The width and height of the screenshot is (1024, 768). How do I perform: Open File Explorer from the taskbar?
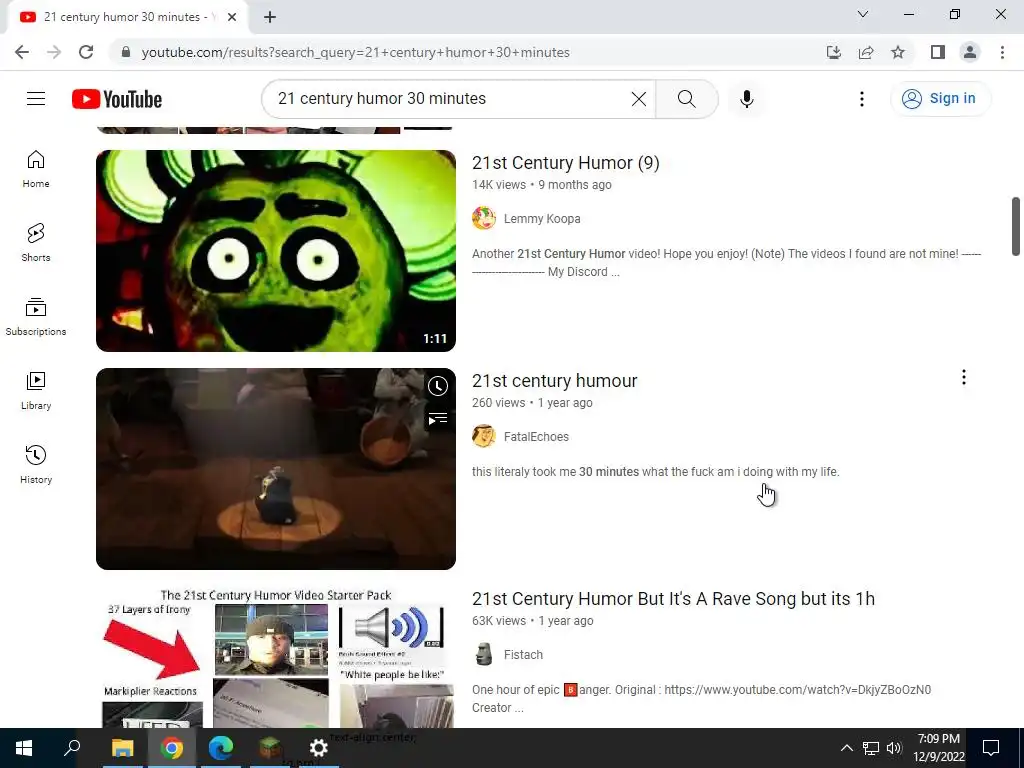122,748
